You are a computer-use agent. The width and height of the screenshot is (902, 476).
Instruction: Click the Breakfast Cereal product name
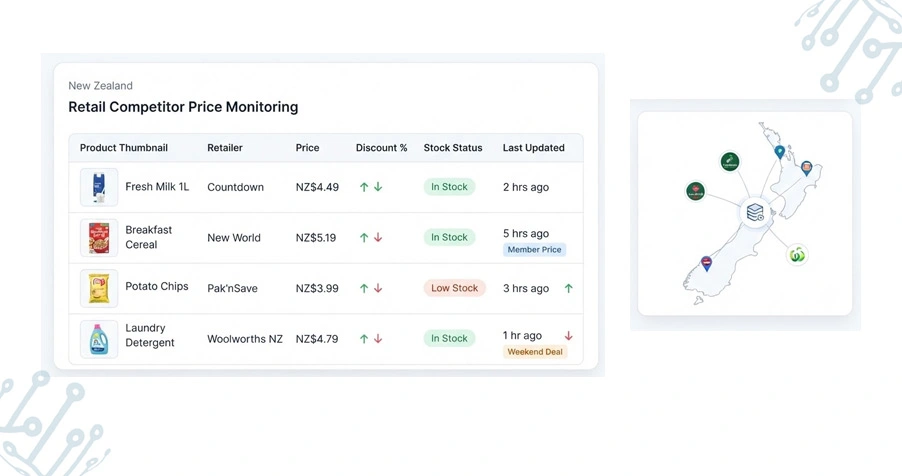(x=148, y=237)
